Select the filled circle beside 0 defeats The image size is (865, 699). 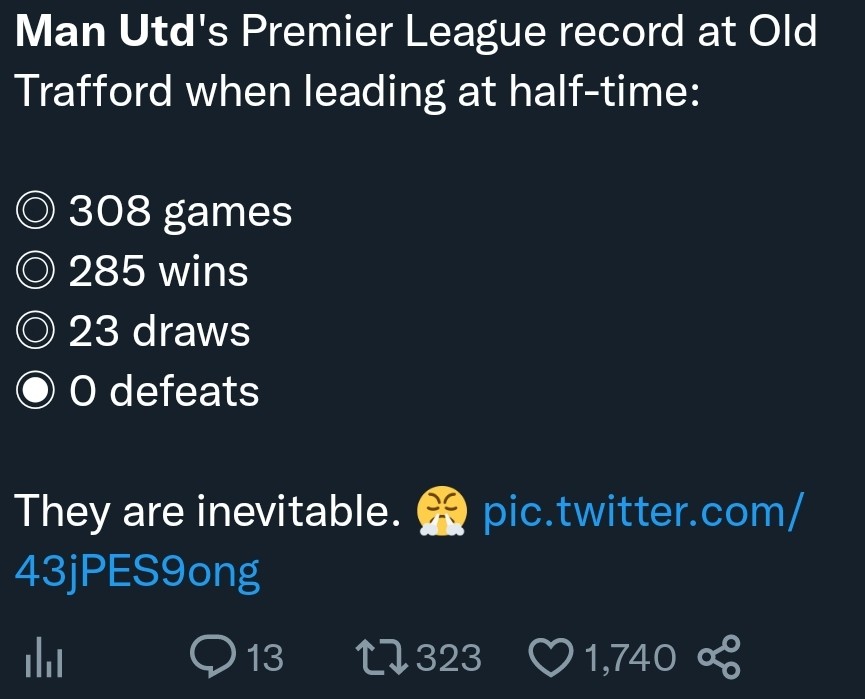(37, 392)
